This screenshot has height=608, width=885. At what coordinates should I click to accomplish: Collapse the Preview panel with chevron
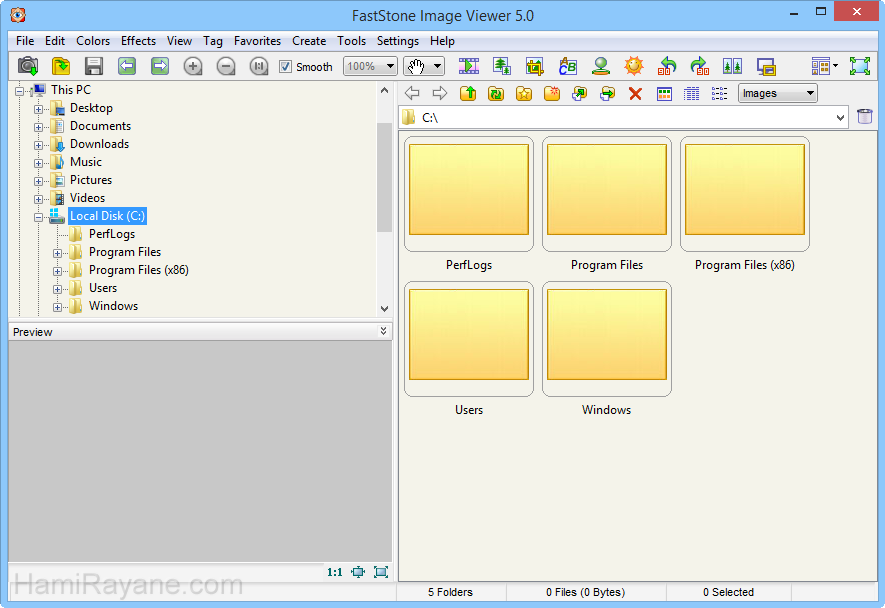point(384,331)
